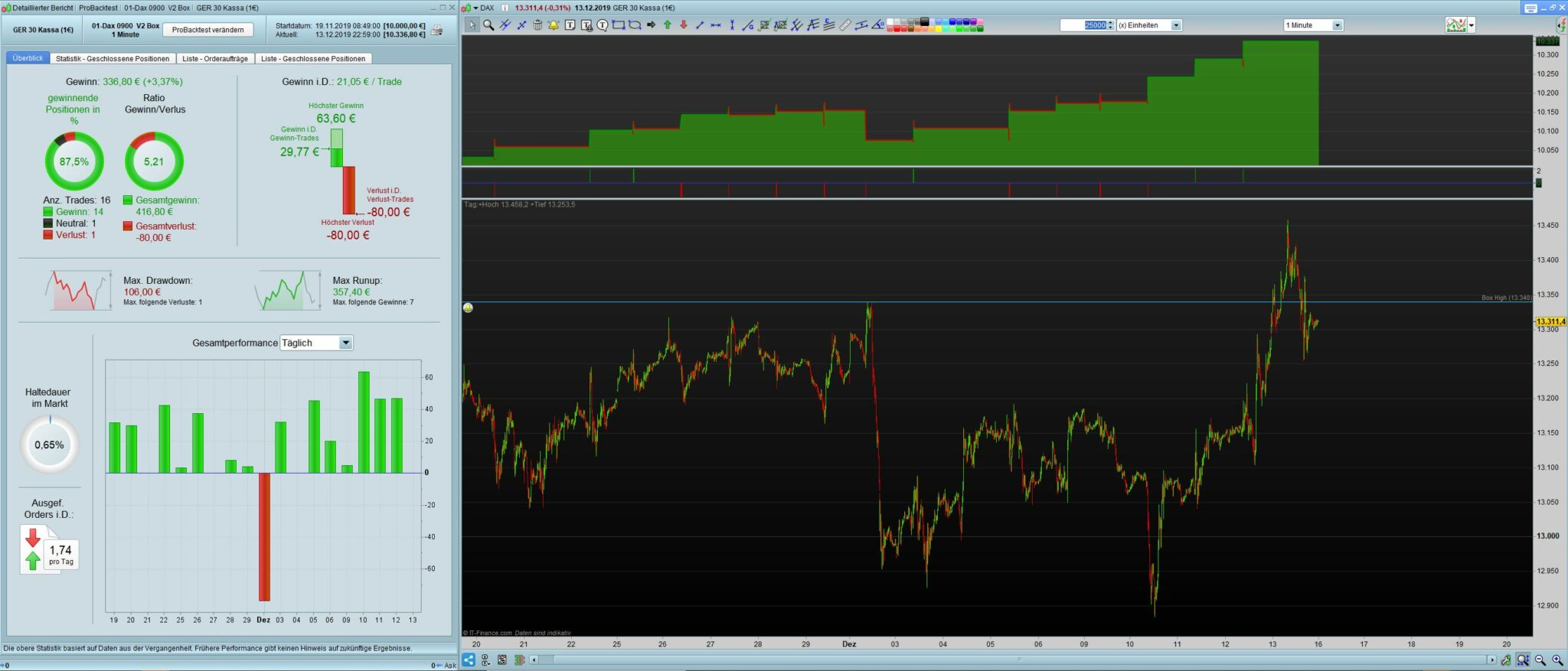
Task: Insert a red down arrow marker
Action: point(684,25)
